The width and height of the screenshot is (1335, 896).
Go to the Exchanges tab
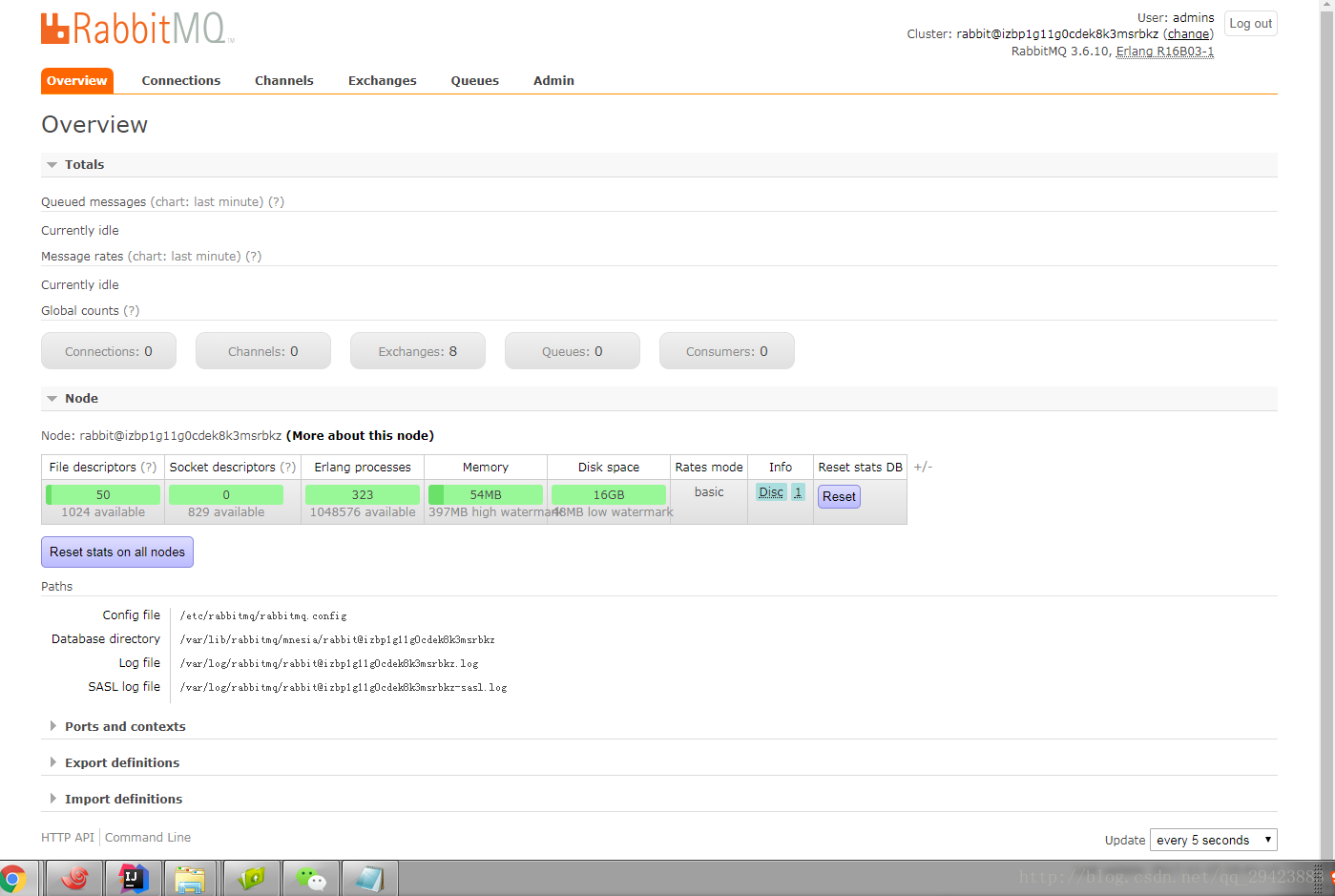[x=383, y=81]
